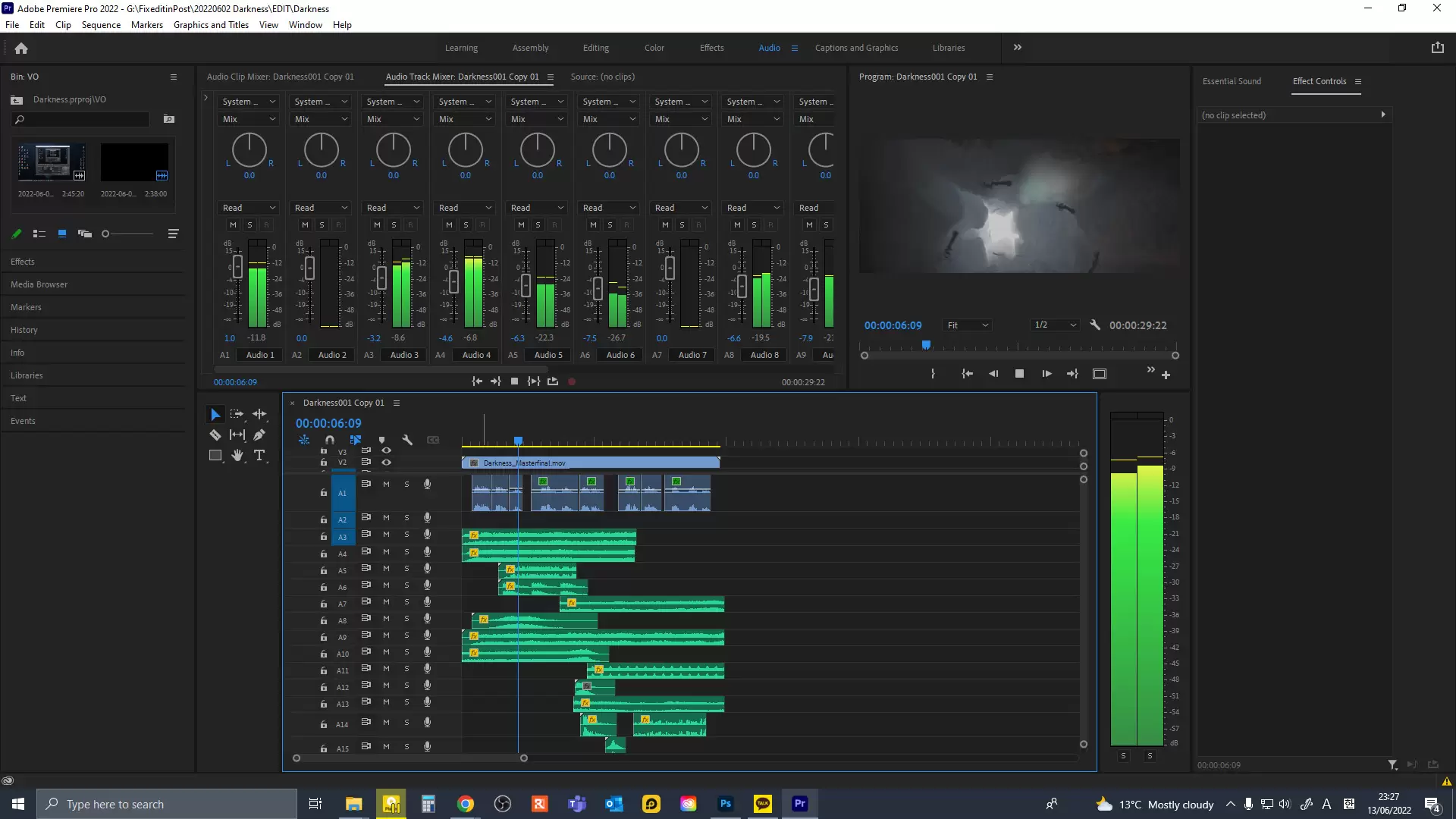Viewport: 1456px width, 819px height.
Task: Click the Home icon
Action: tap(21, 48)
